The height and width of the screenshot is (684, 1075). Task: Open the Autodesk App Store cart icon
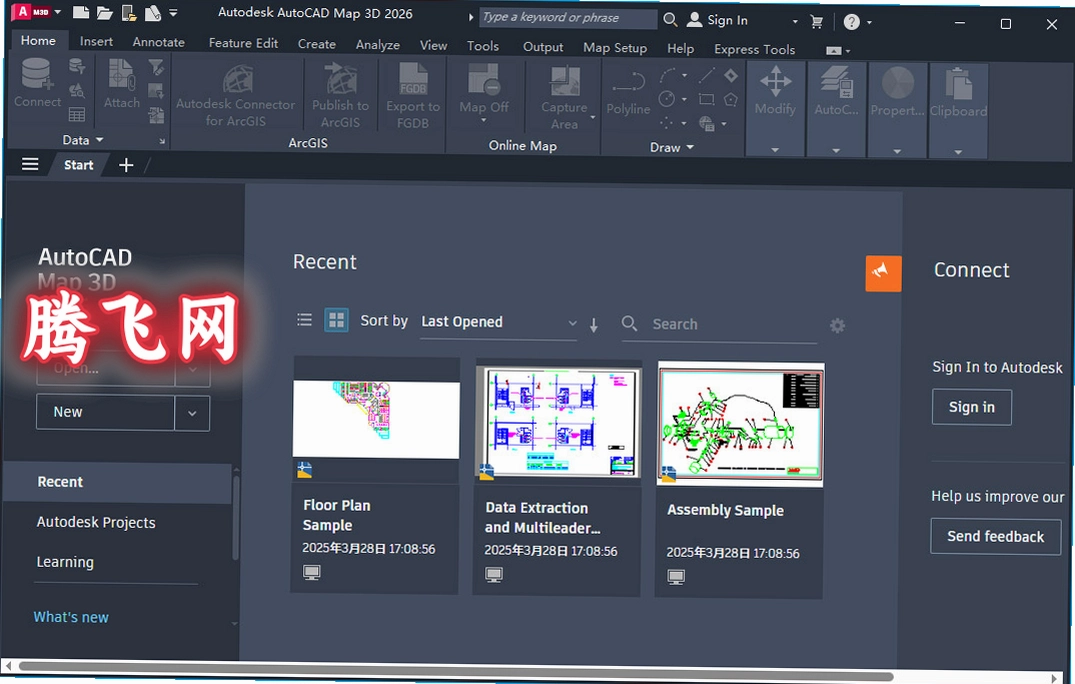(x=817, y=21)
